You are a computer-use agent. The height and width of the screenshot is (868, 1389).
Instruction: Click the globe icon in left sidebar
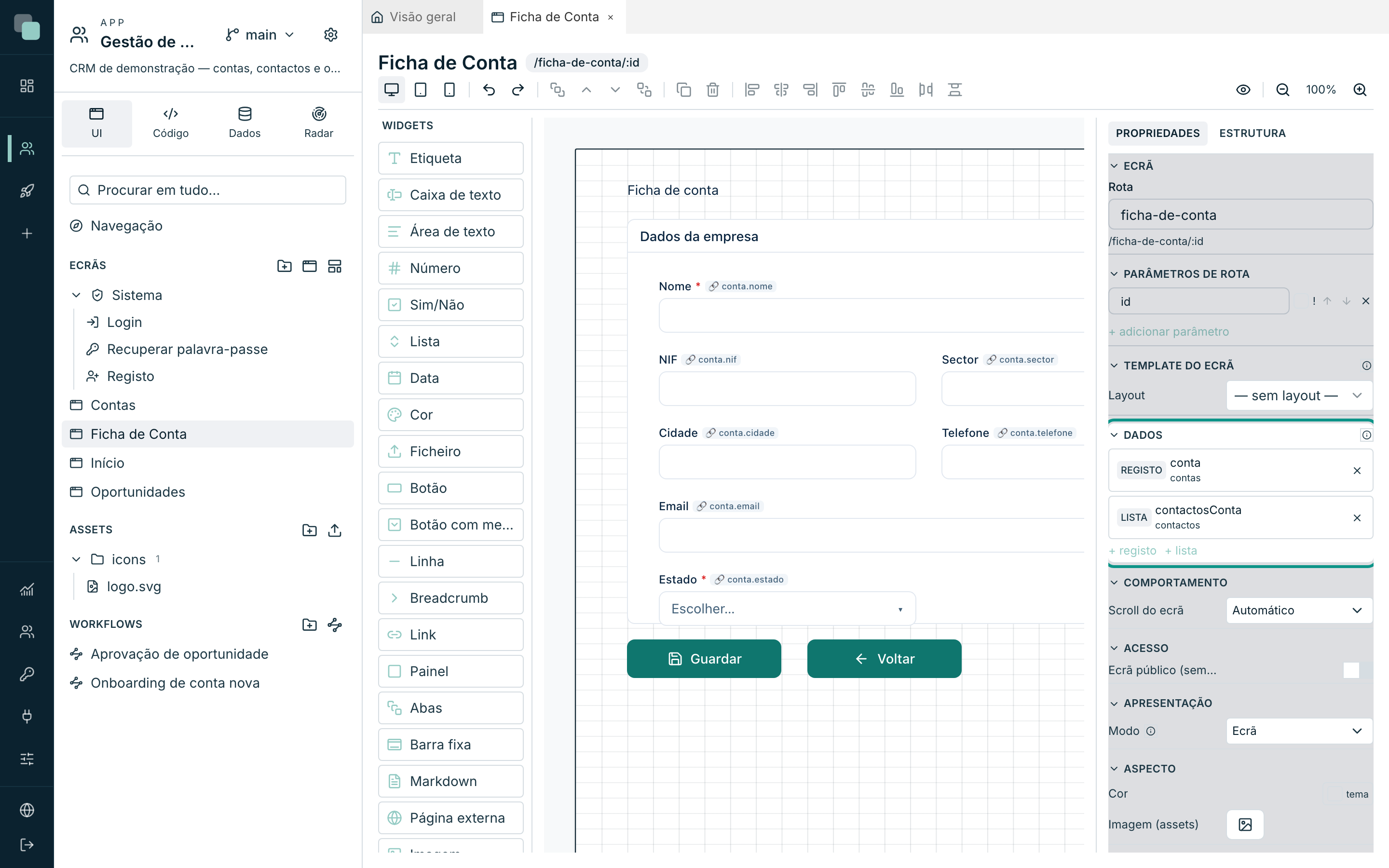[27, 810]
